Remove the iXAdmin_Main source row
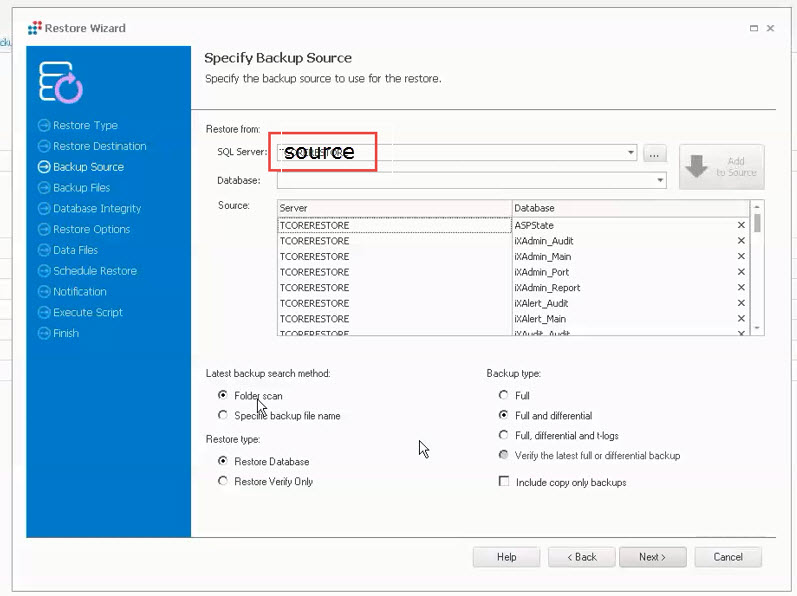This screenshot has width=797, height=596. [x=741, y=256]
